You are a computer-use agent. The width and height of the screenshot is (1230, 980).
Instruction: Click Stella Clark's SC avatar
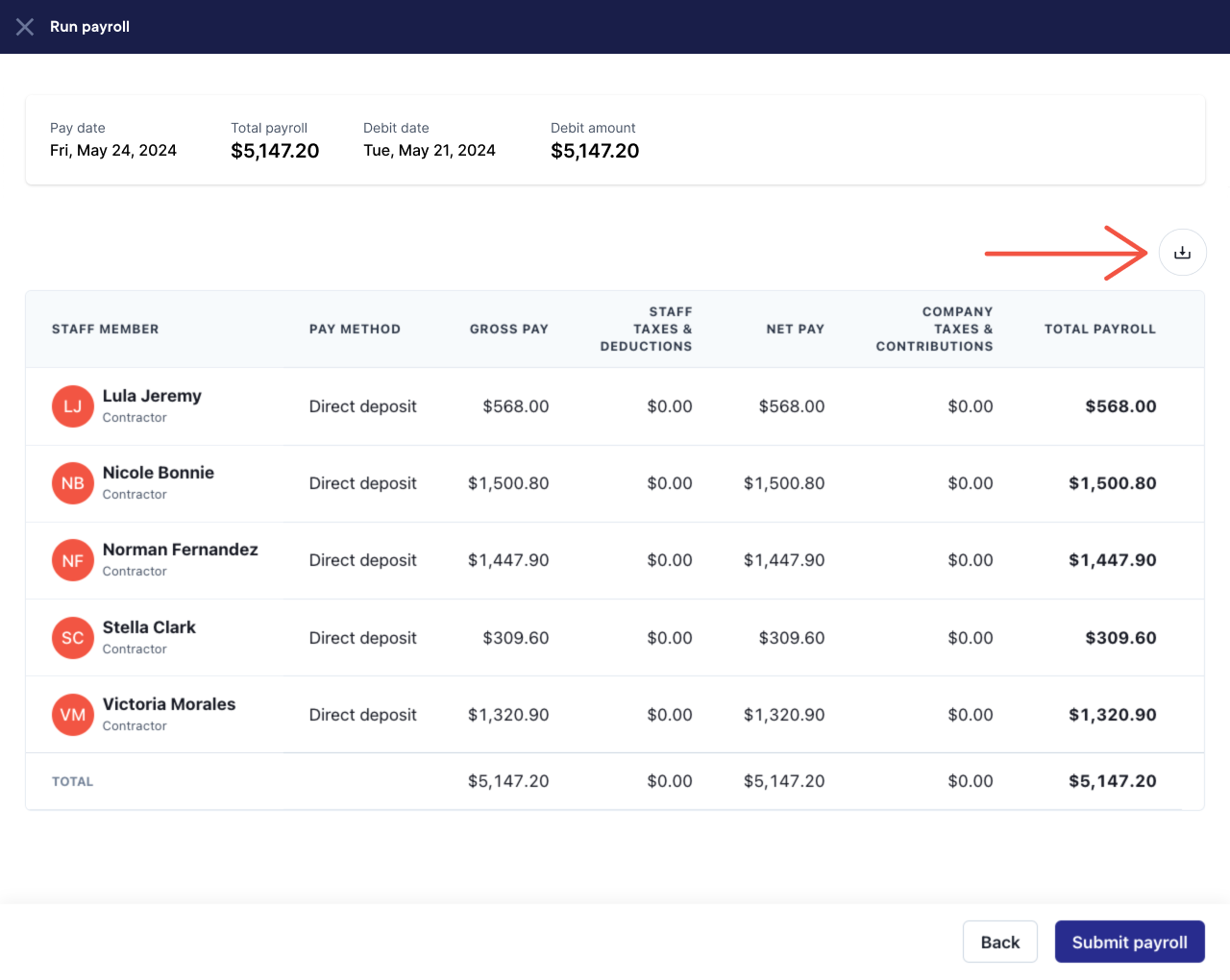72,638
